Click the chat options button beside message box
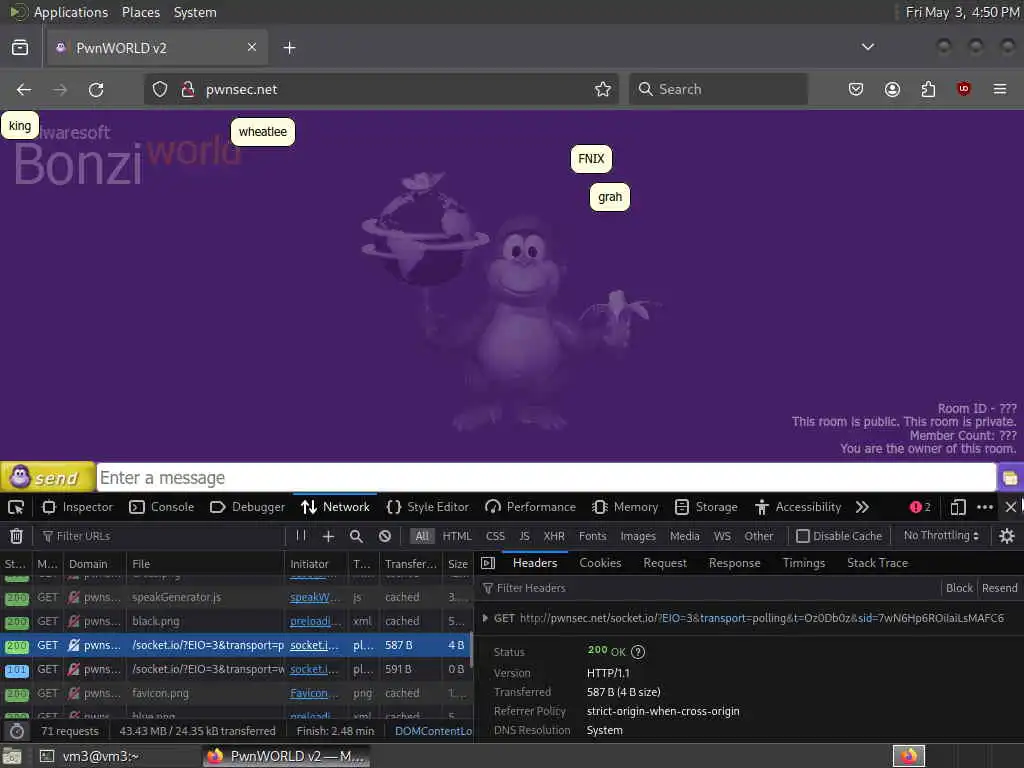The width and height of the screenshot is (1024, 768). pos(1010,478)
